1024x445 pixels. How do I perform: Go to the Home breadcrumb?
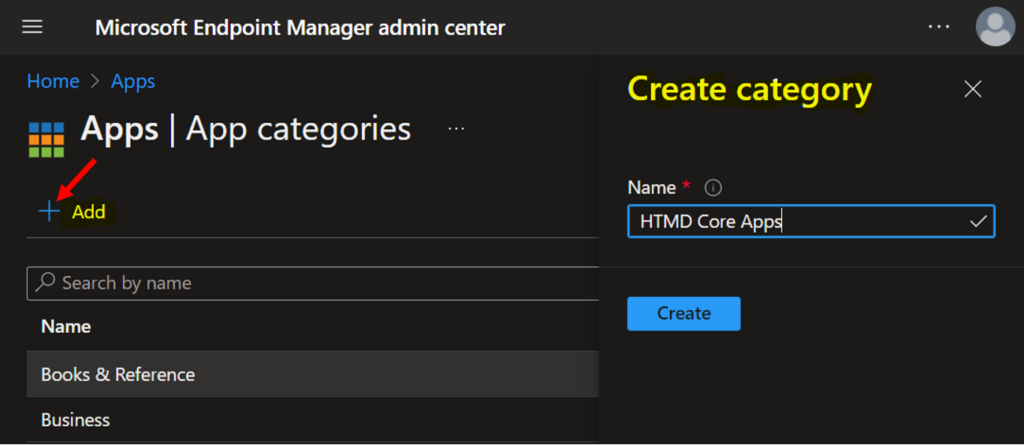[x=53, y=82]
